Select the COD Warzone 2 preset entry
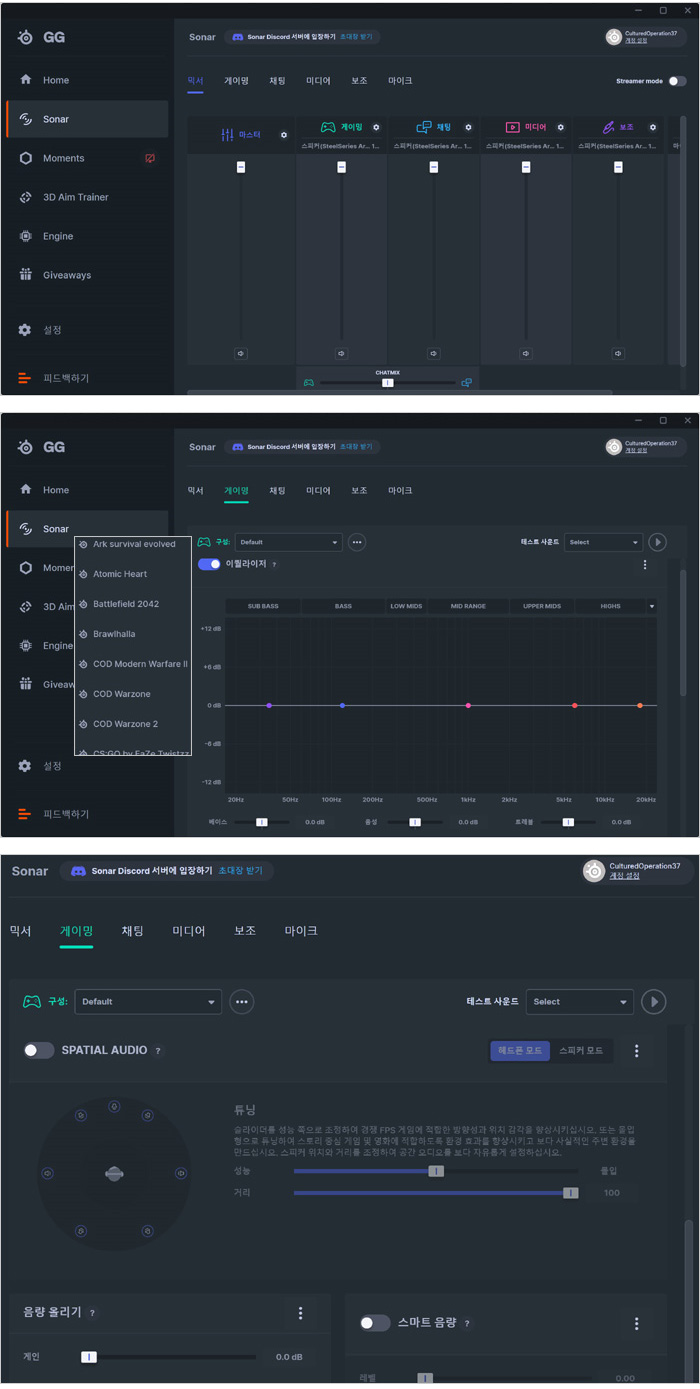Image resolution: width=700 pixels, height=1389 pixels. tap(126, 724)
